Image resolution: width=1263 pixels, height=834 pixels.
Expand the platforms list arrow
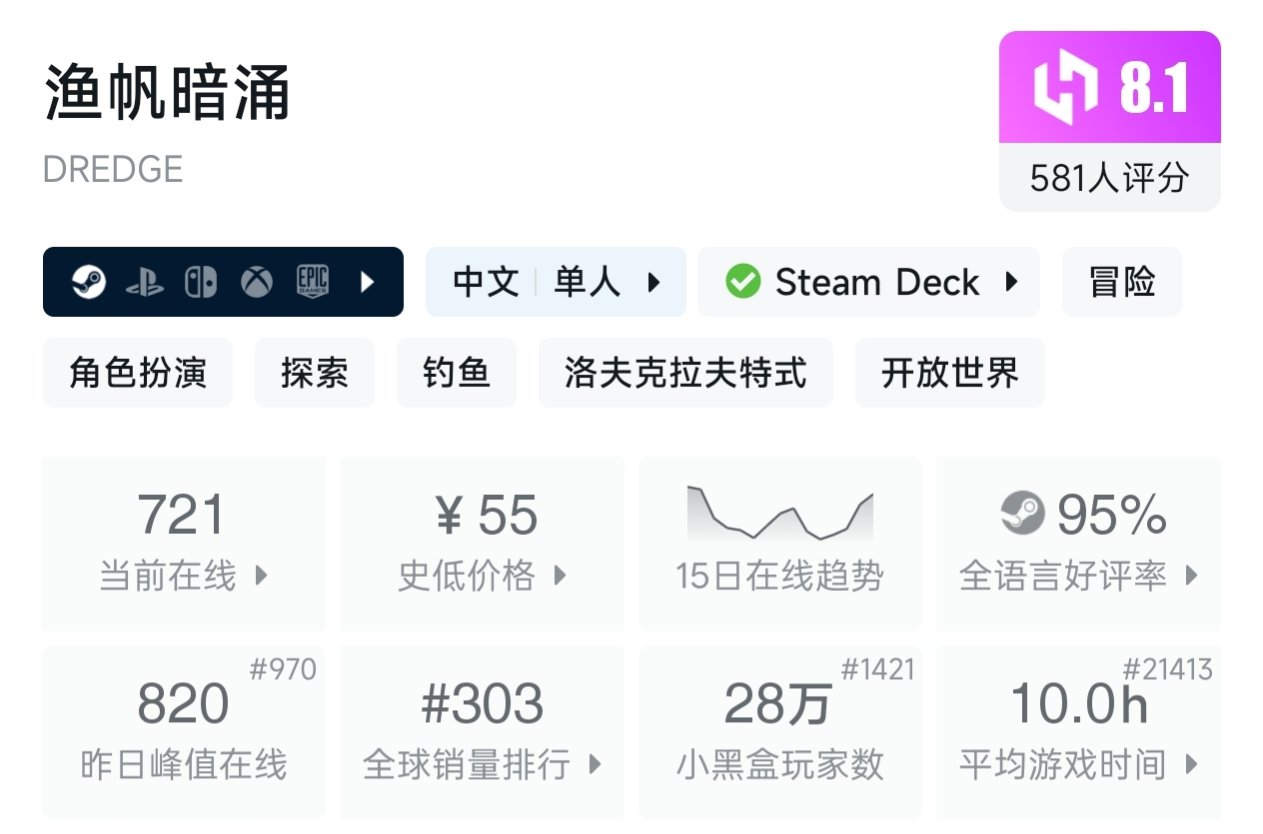[367, 283]
